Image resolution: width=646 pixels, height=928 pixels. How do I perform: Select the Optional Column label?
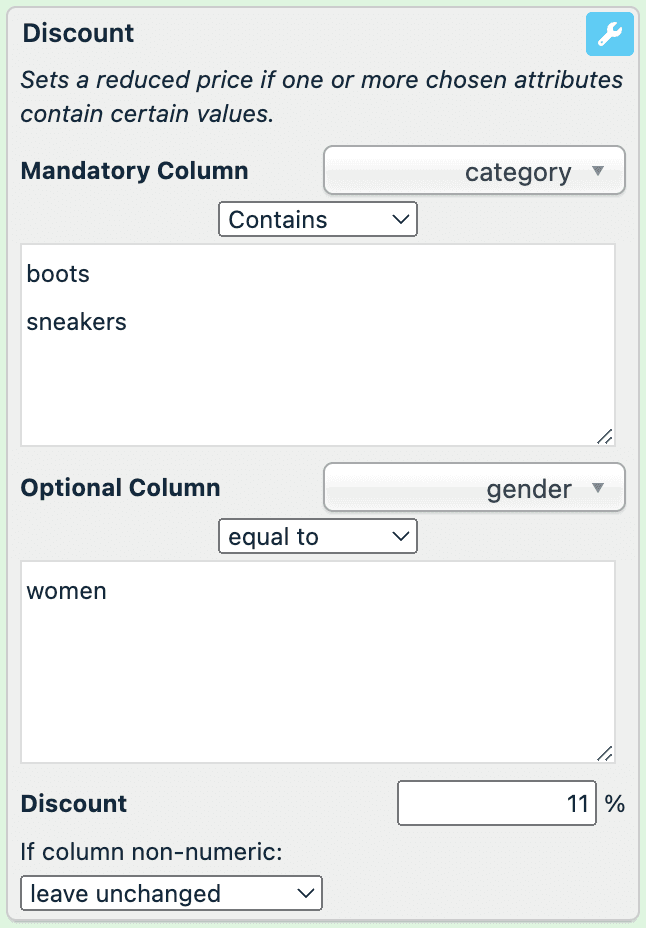[120, 488]
